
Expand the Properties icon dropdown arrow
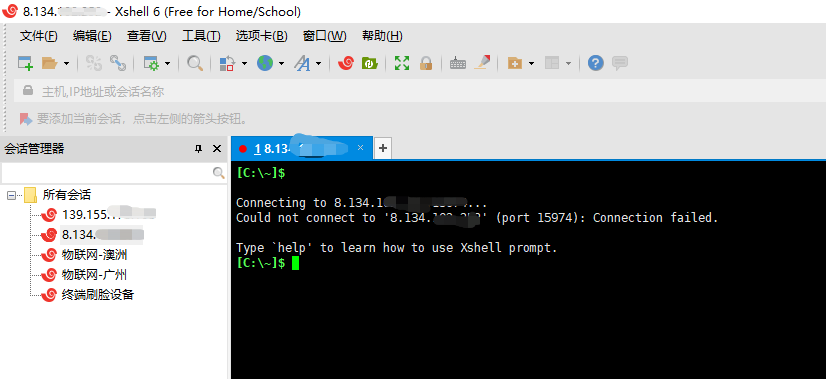[x=168, y=64]
